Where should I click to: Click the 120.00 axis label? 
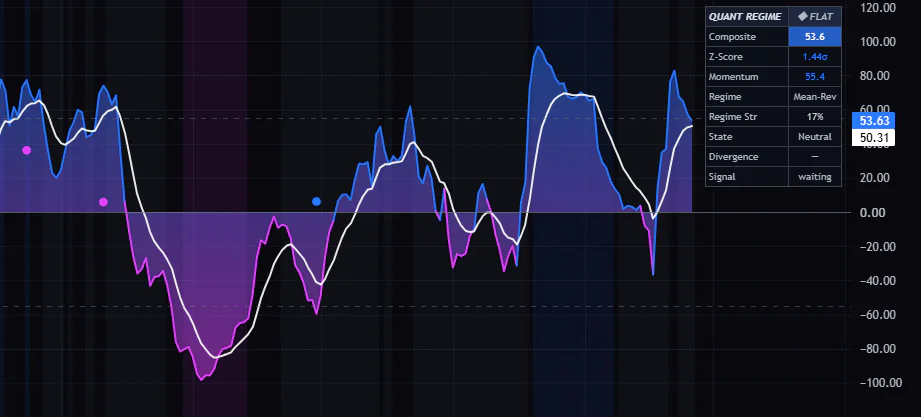point(878,8)
